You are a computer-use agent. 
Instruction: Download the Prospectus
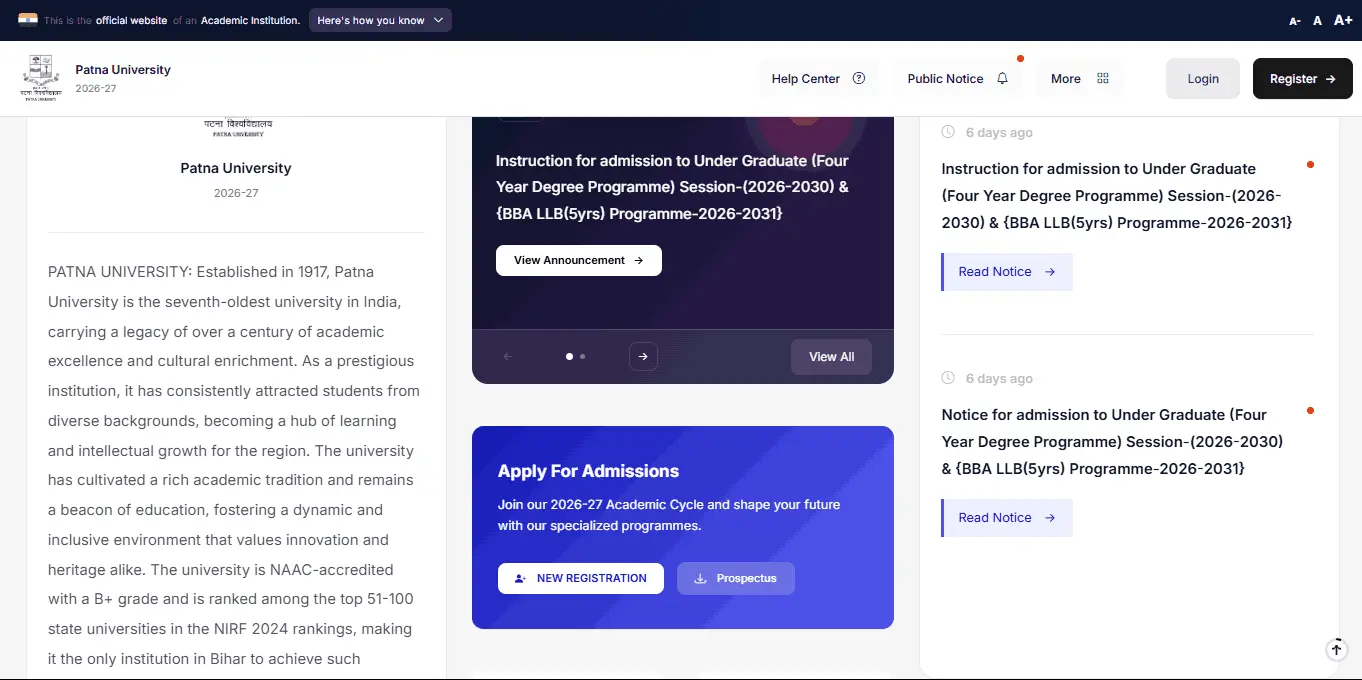[736, 578]
